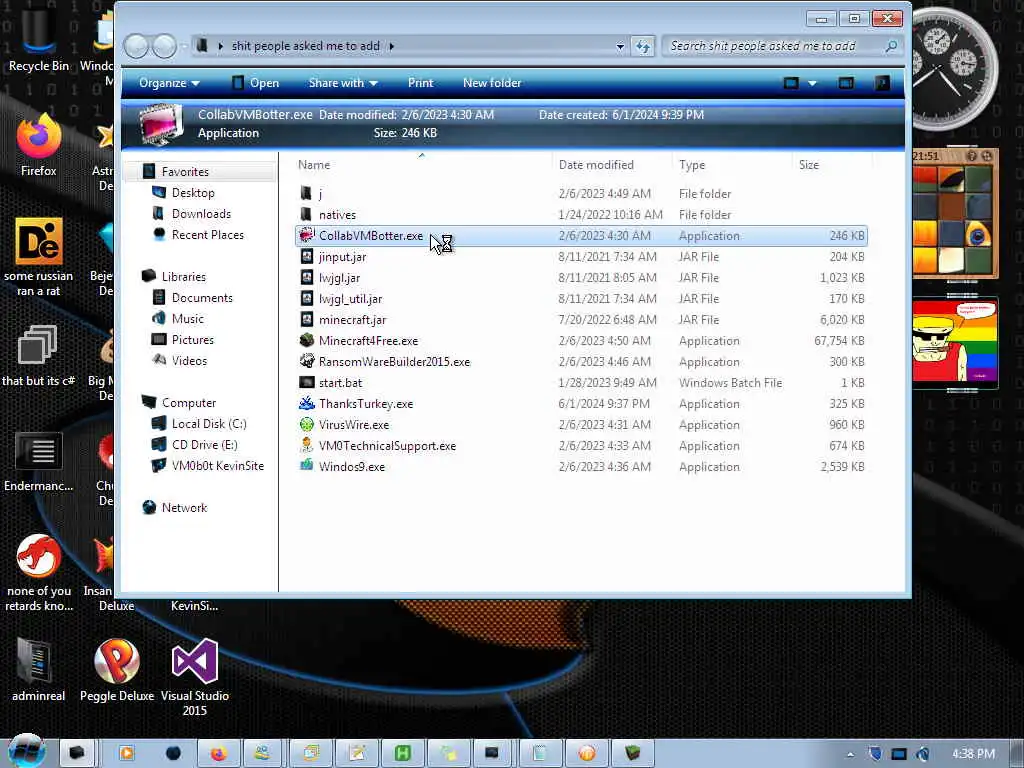The height and width of the screenshot is (768, 1024).
Task: Open the Share with dropdown menu
Action: tap(343, 83)
